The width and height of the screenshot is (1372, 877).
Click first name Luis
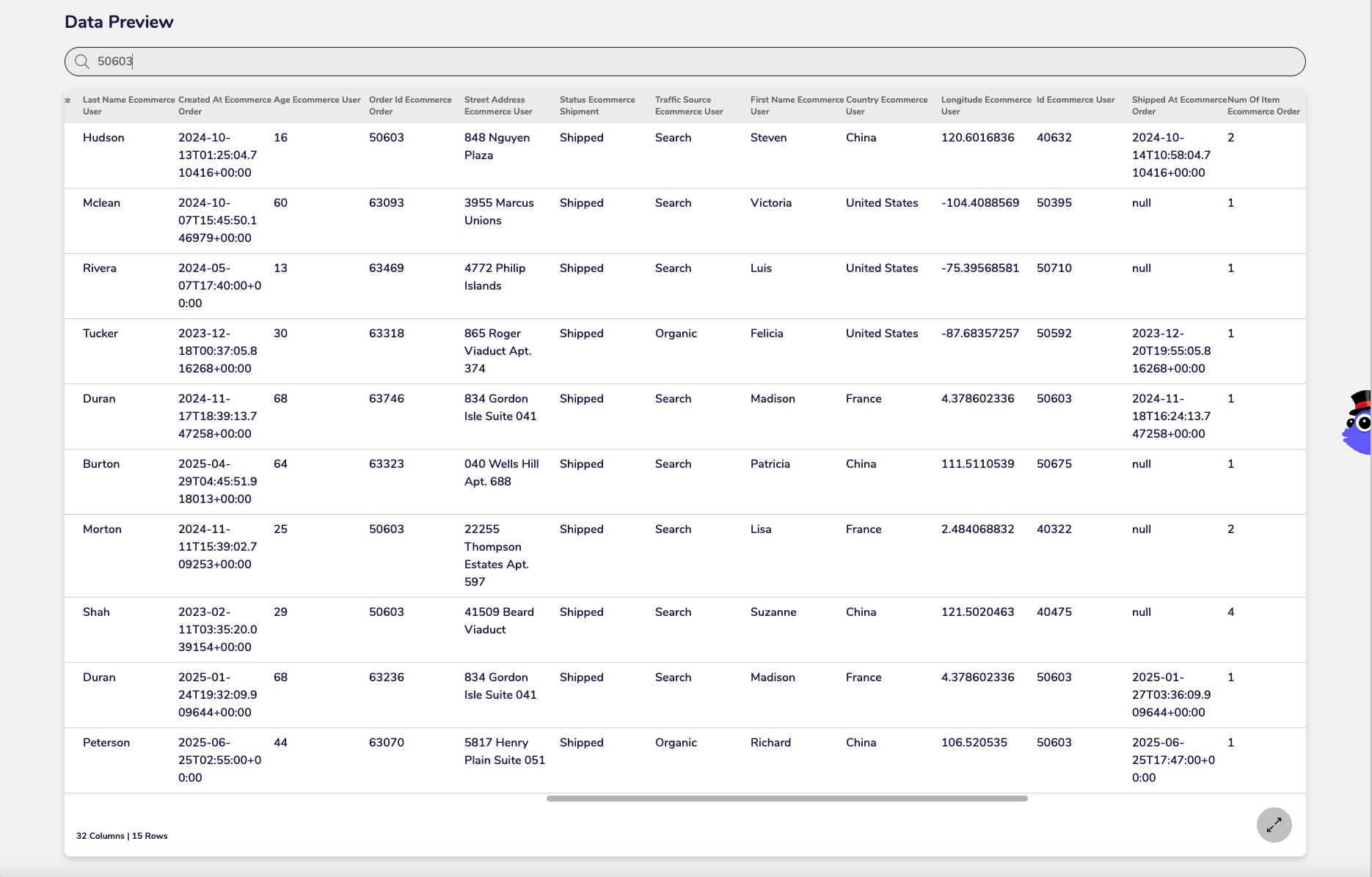761,268
